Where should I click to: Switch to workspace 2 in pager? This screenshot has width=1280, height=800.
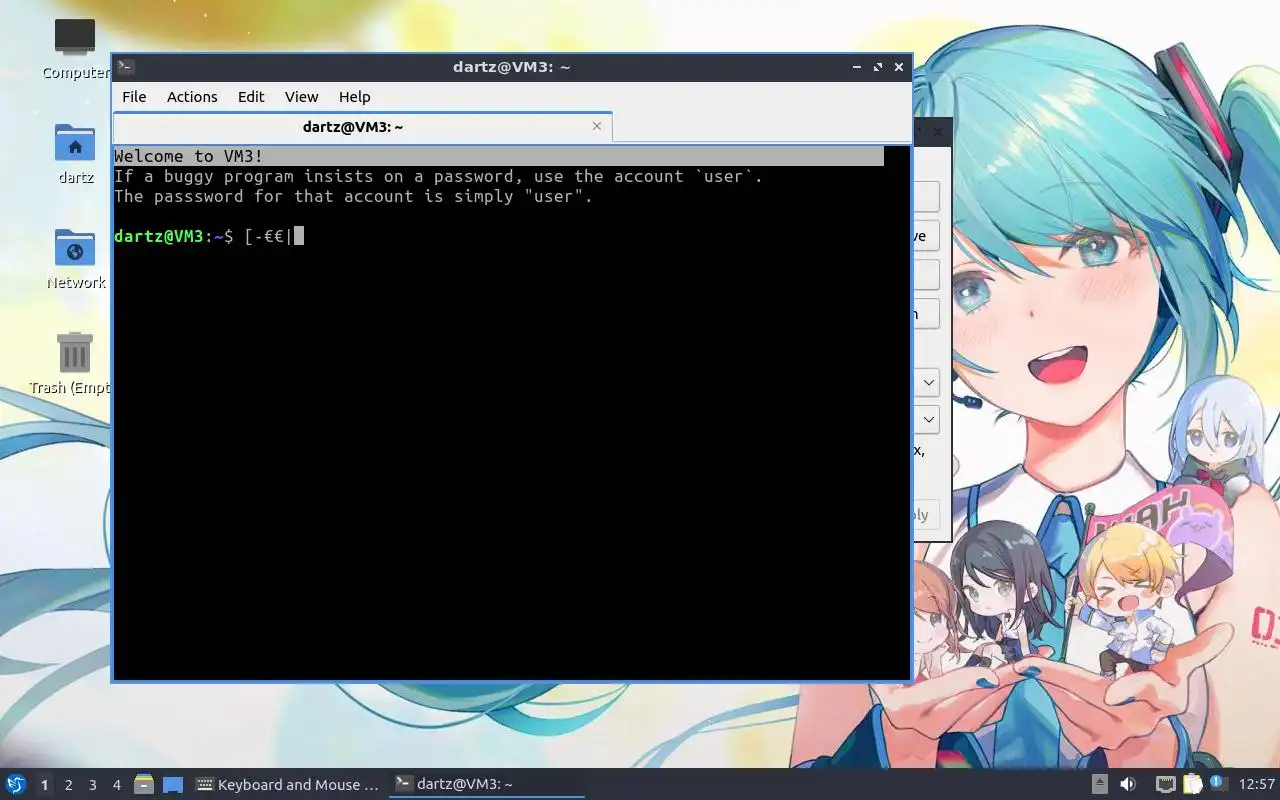click(x=68, y=785)
